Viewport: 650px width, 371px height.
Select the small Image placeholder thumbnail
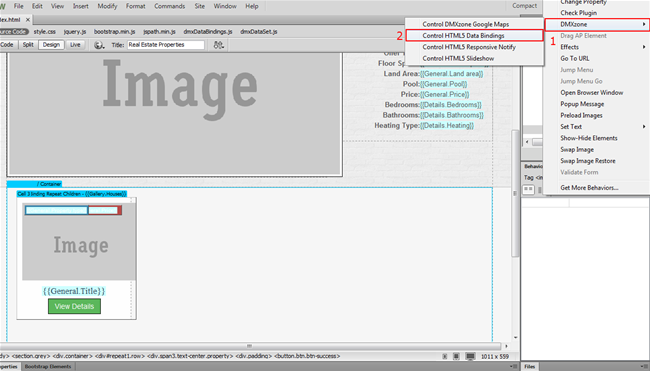[79, 242]
